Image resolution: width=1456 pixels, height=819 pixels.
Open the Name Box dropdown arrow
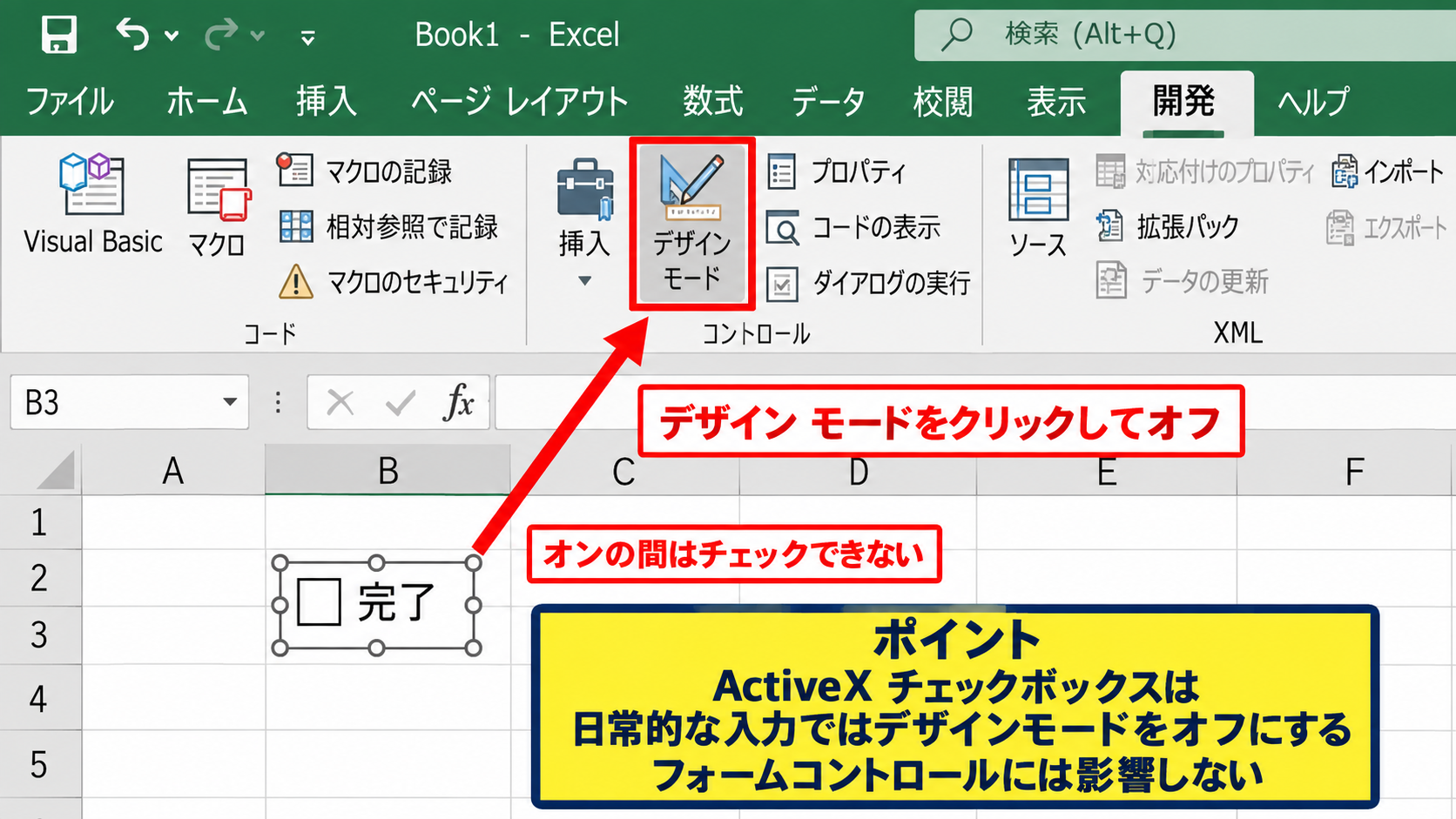coord(230,402)
